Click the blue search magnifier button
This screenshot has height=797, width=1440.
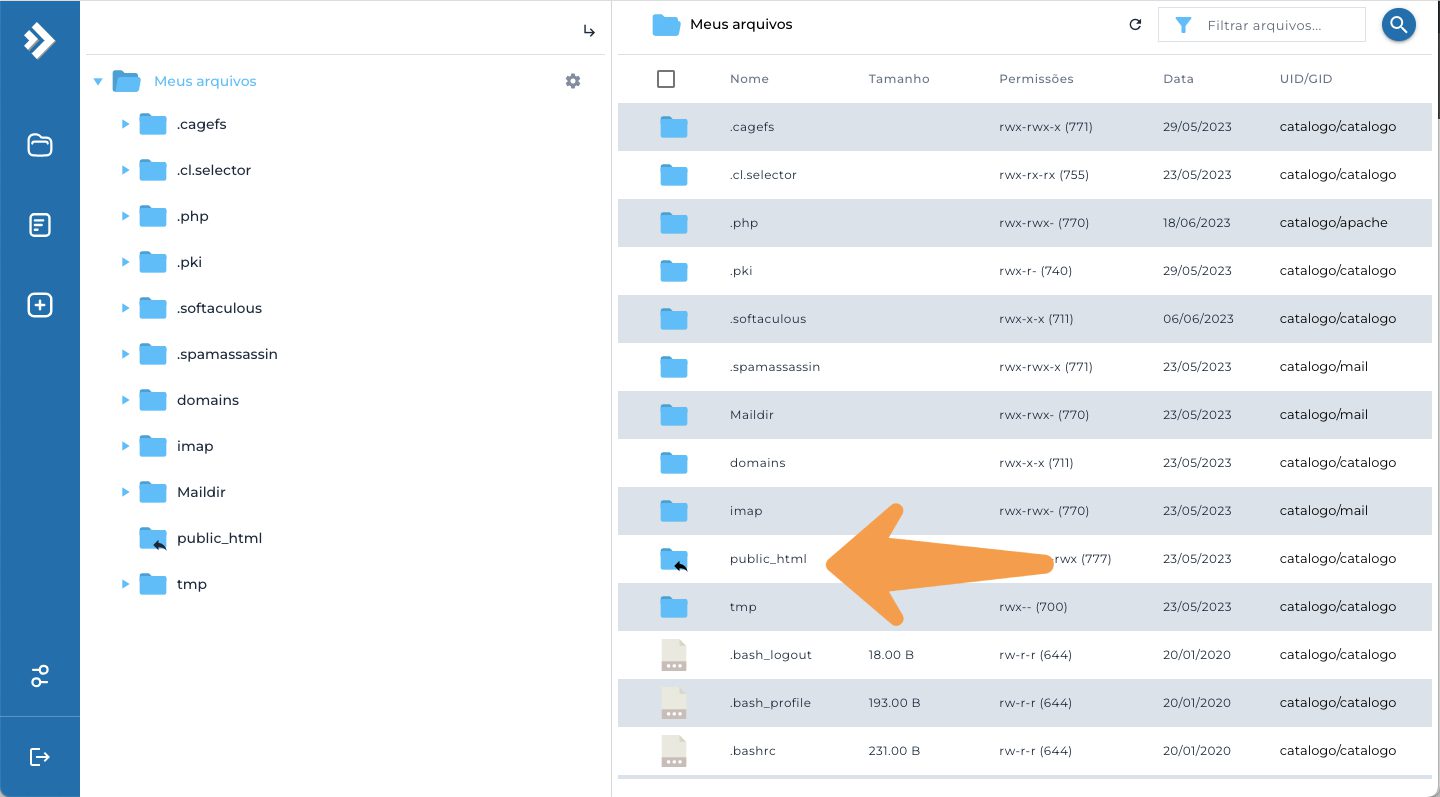point(1399,25)
